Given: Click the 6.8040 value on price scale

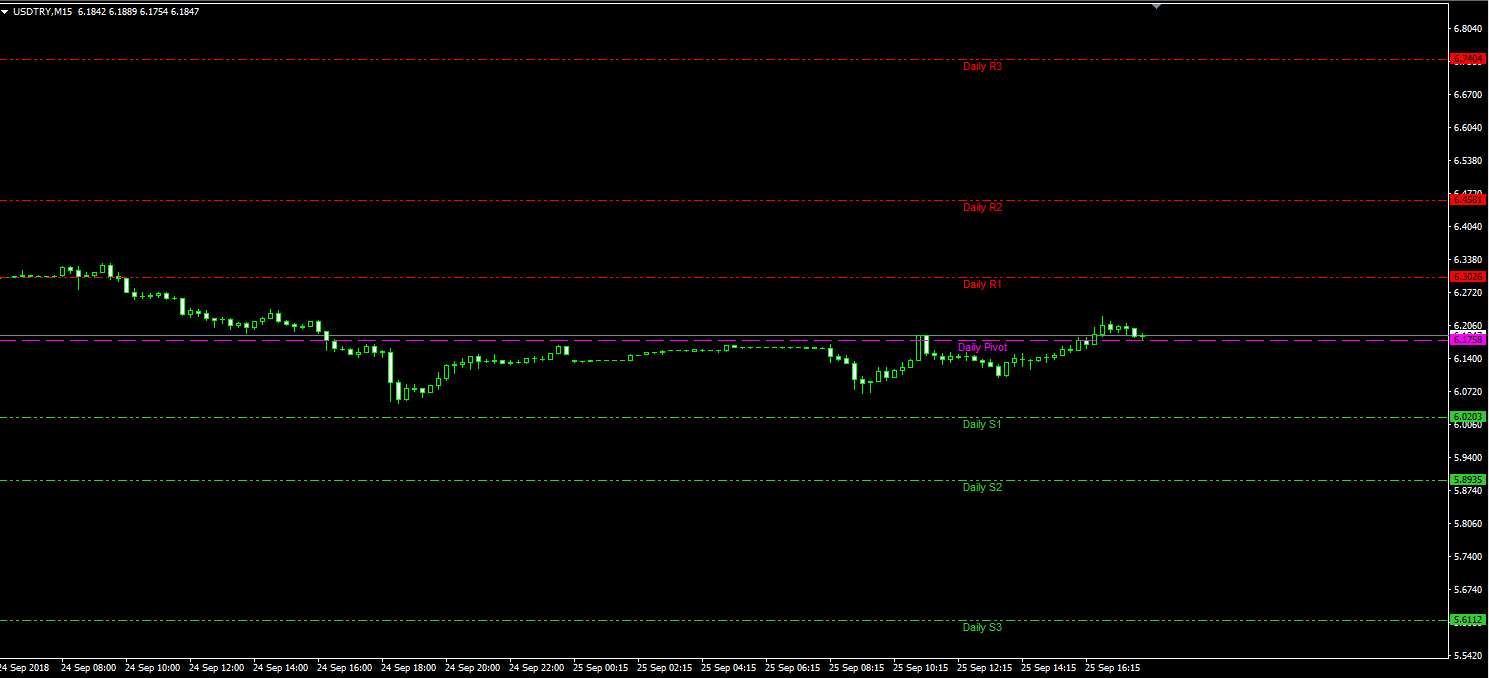Looking at the screenshot, I should coord(1467,29).
